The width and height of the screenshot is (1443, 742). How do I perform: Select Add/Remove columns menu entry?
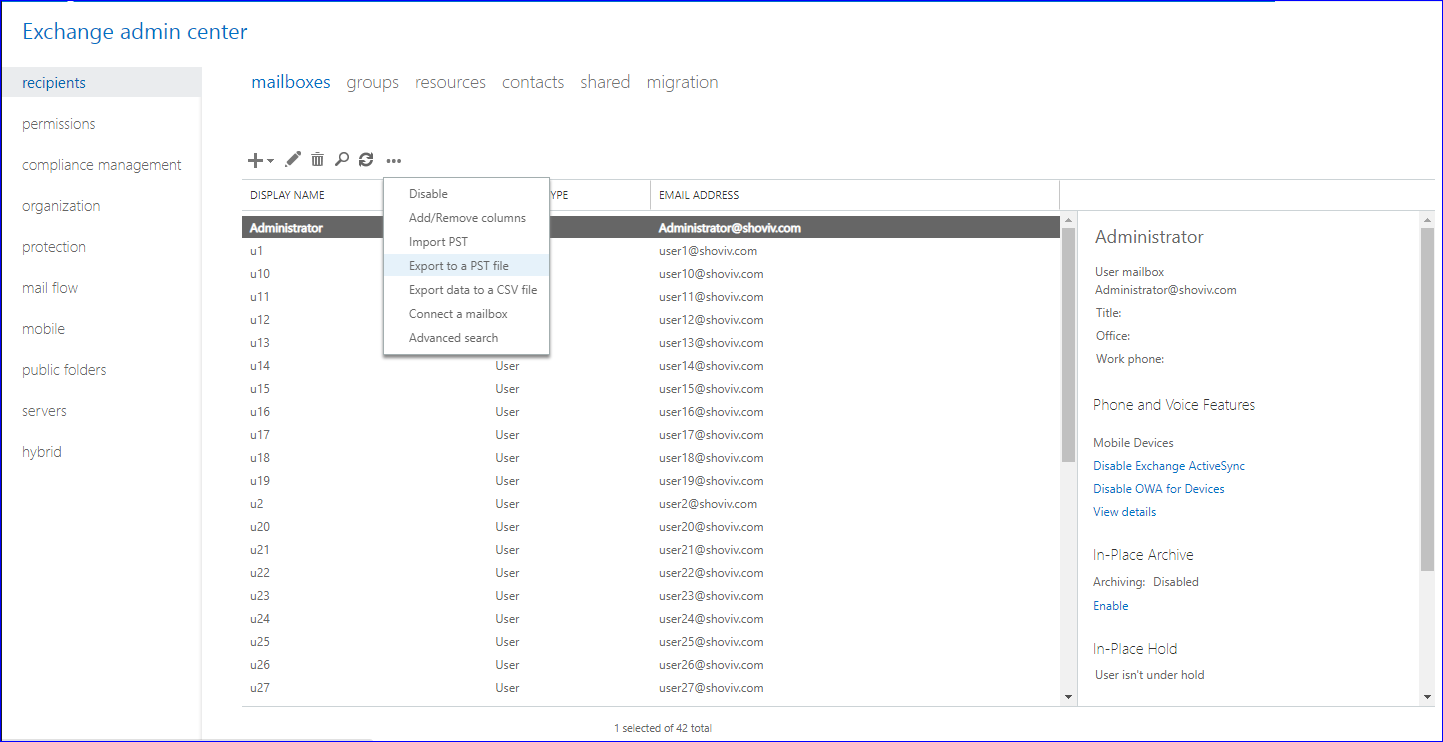(x=466, y=218)
